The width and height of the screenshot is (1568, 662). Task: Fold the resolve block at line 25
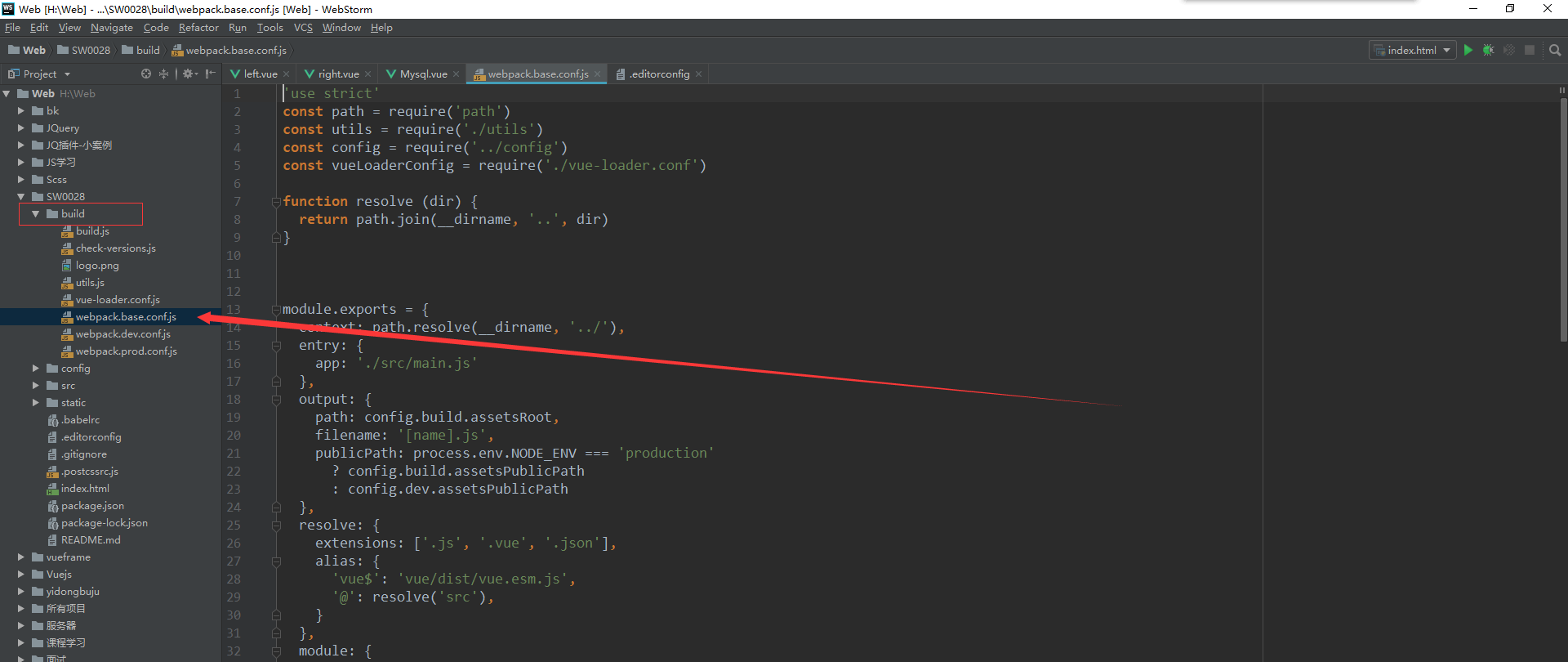pyautogui.click(x=276, y=526)
